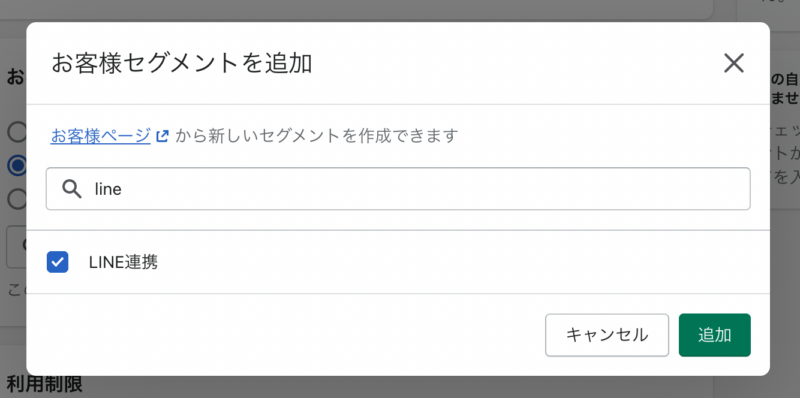This screenshot has width=800, height=398.
Task: Click the topmost dimmed radio button behind dialog
Action: tap(17, 132)
